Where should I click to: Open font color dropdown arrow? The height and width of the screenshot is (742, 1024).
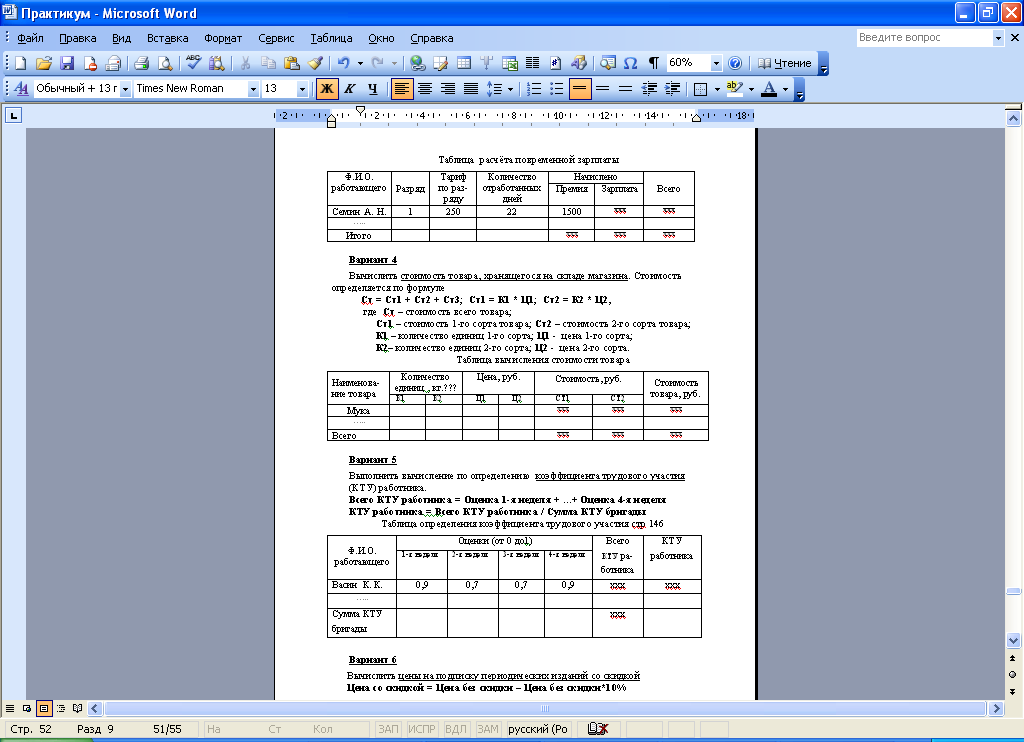tap(785, 88)
